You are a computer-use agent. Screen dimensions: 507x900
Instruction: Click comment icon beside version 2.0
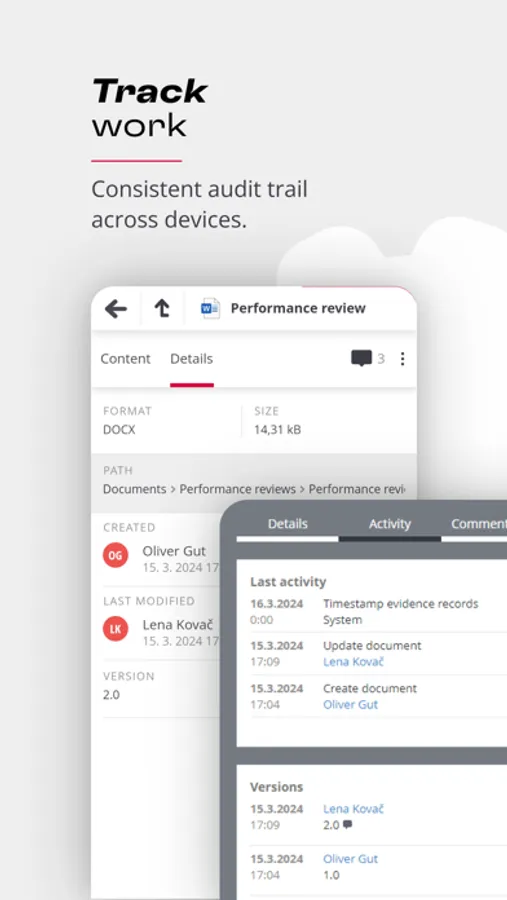click(347, 825)
